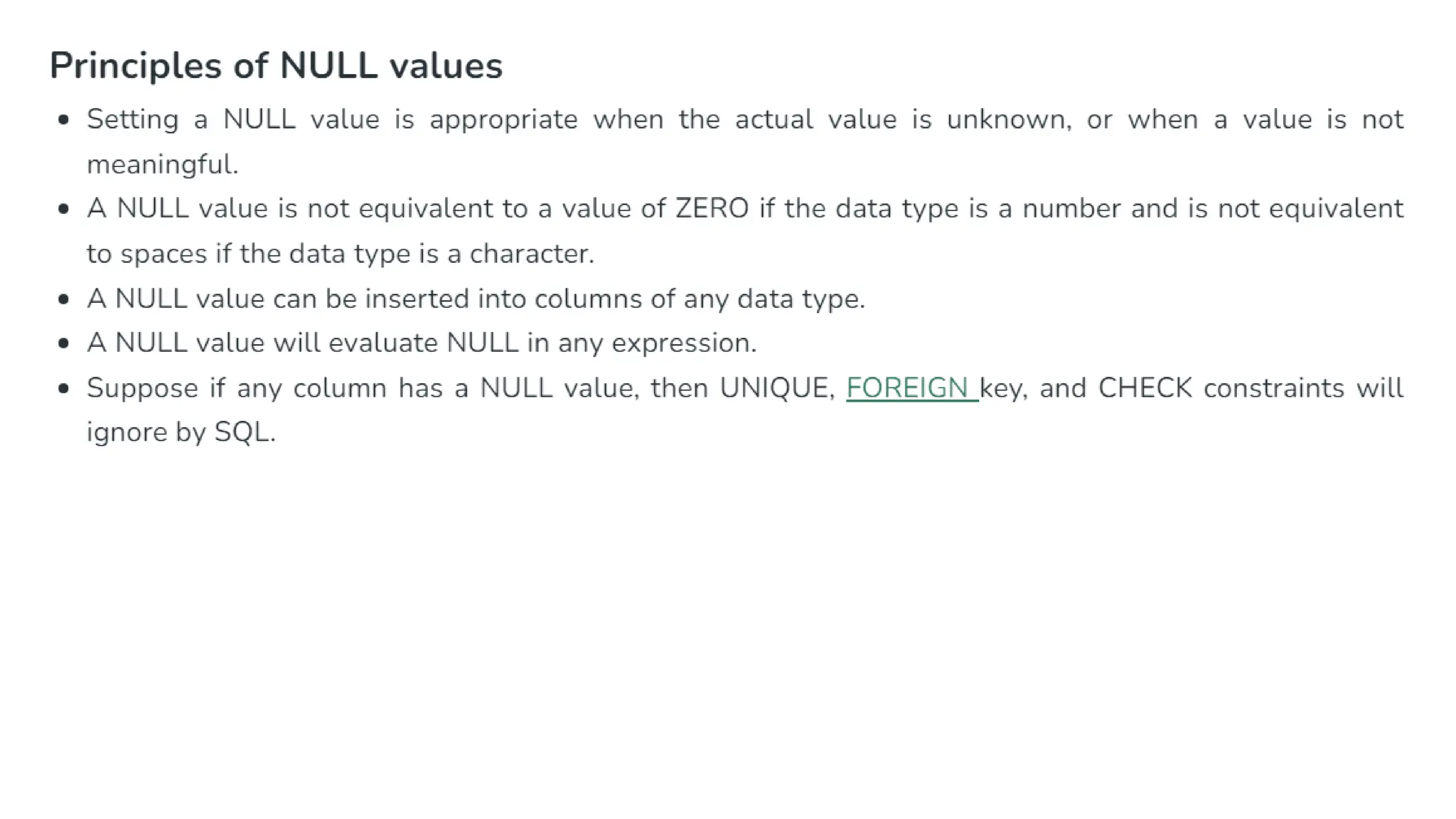
Task: Click the second bullet point dot
Action: (64, 209)
